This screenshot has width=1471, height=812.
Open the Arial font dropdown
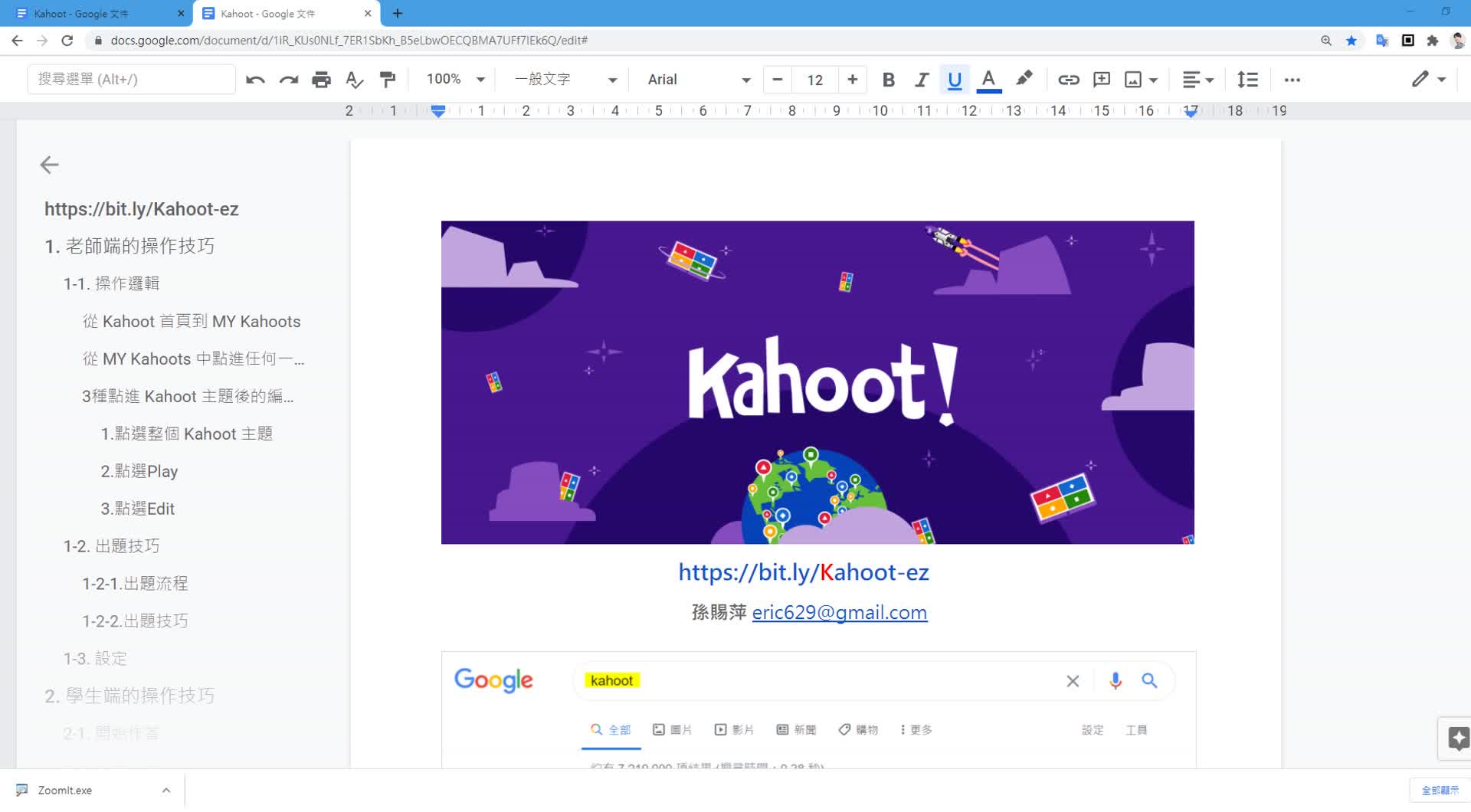(x=698, y=80)
